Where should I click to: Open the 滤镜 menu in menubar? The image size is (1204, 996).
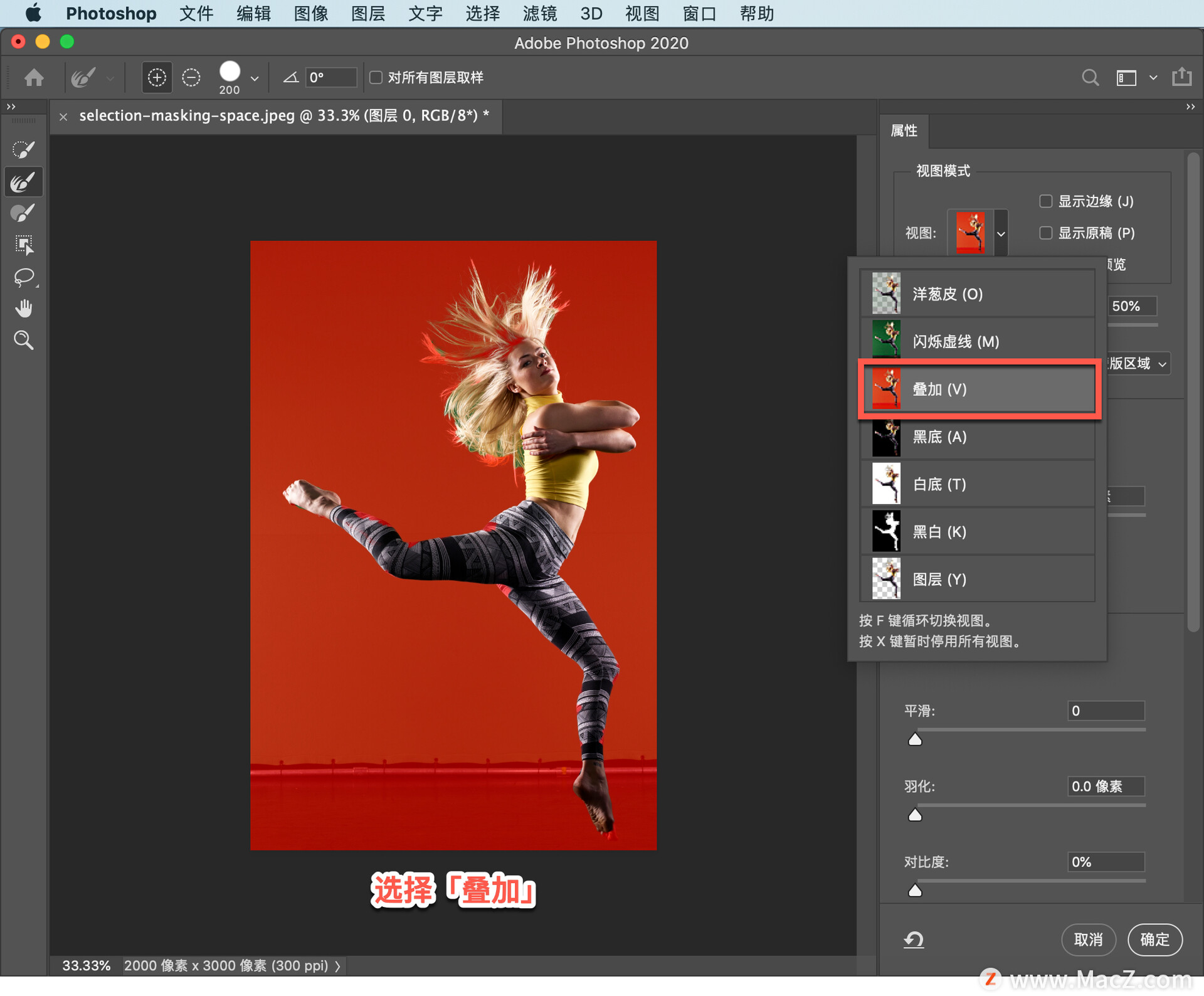tap(538, 12)
